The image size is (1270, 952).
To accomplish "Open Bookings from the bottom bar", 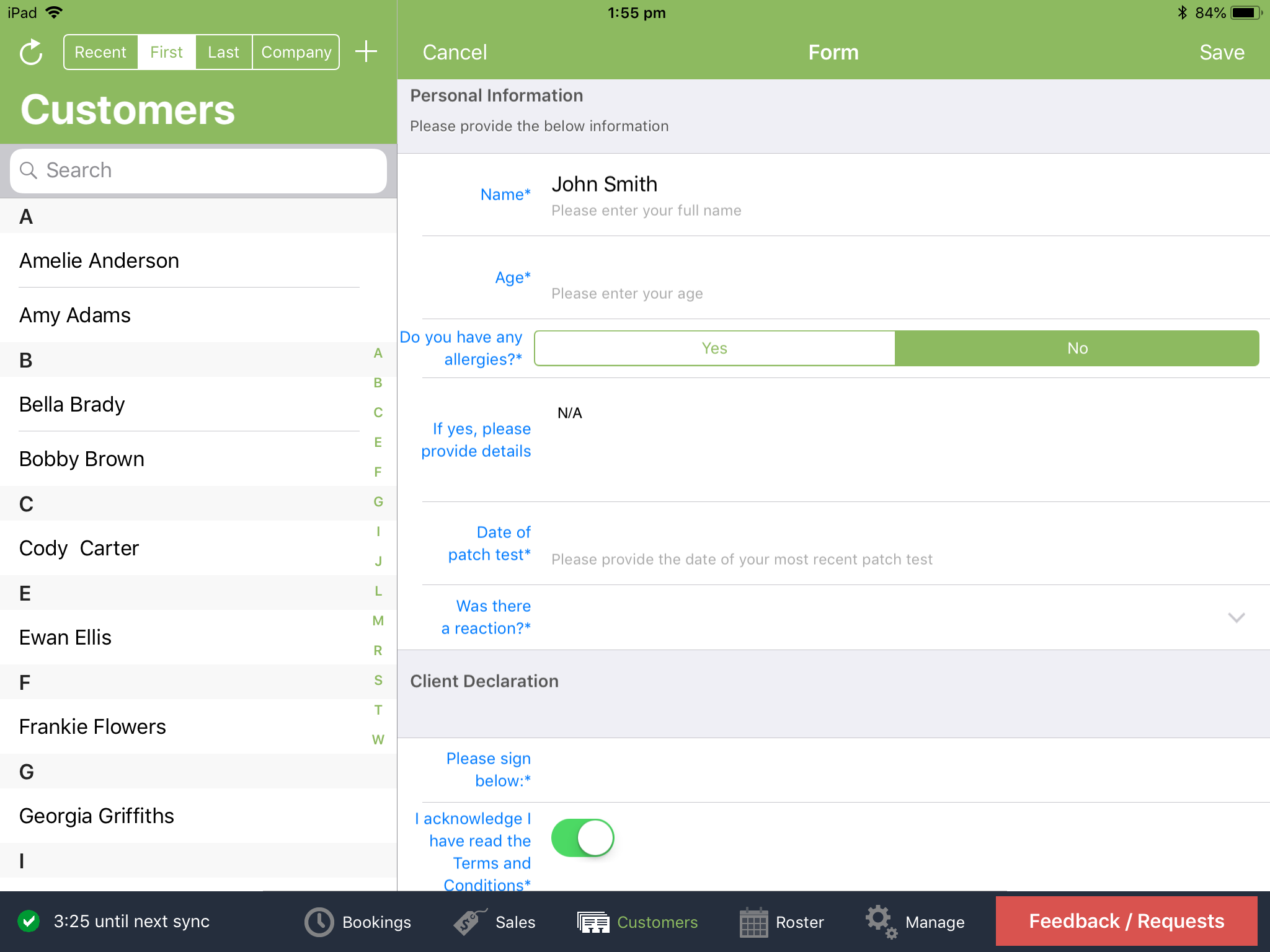I will click(358, 922).
